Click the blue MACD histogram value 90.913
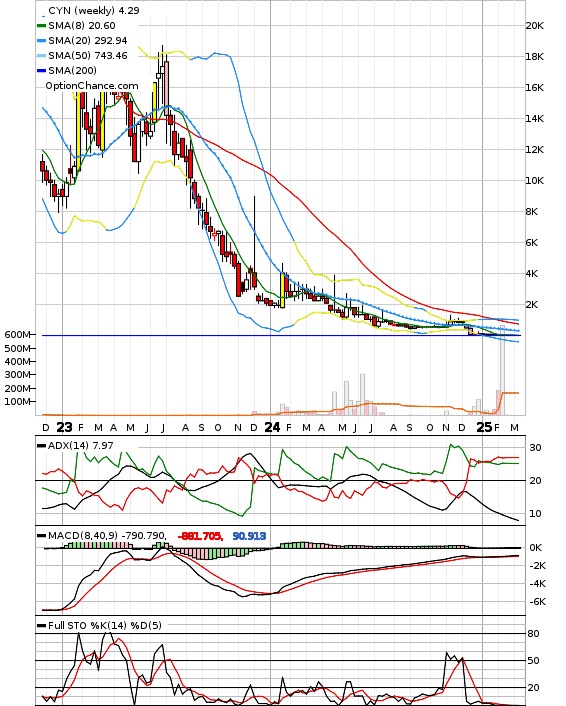The image size is (566, 706). click(x=249, y=536)
